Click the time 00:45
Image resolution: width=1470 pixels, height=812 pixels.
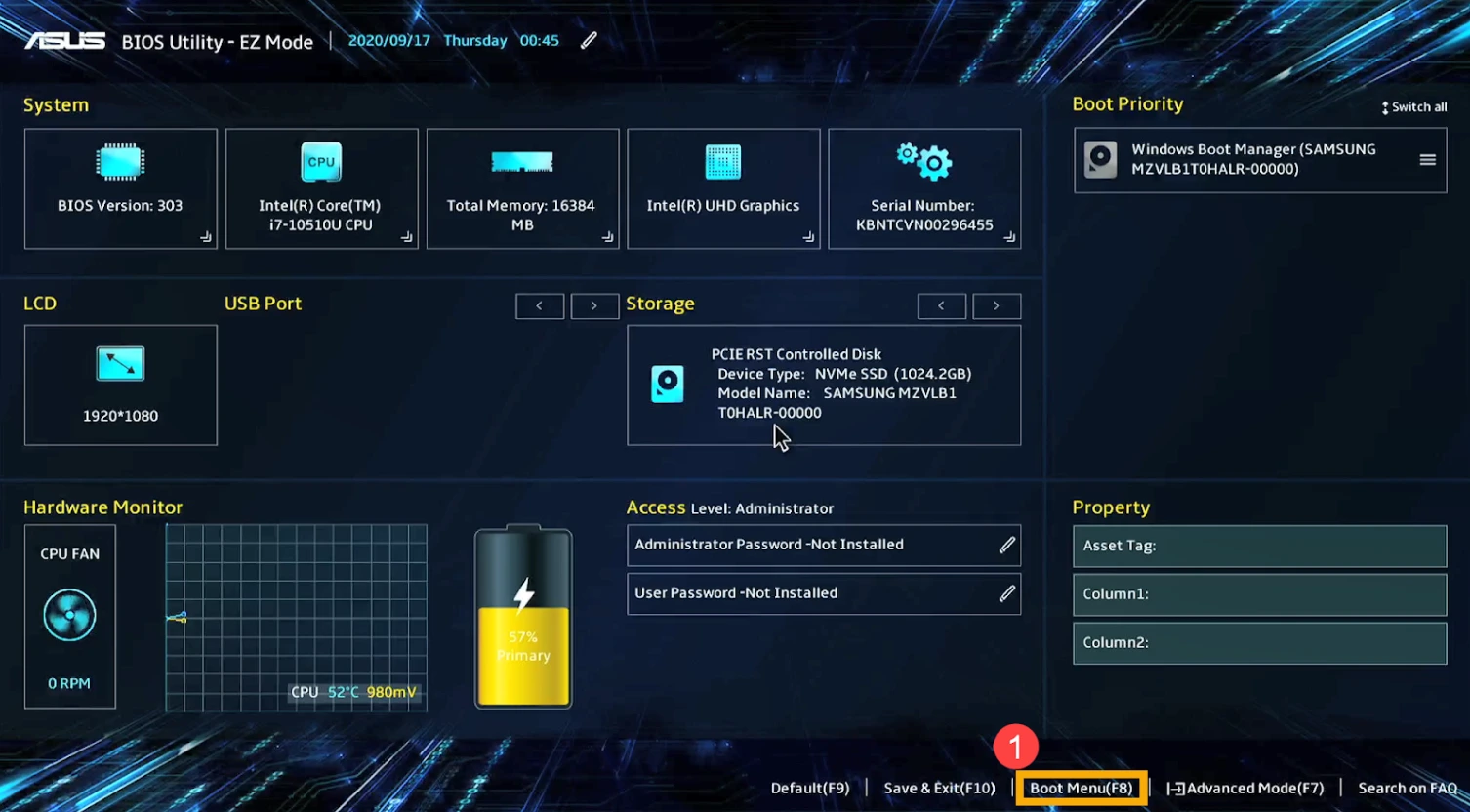coord(540,41)
